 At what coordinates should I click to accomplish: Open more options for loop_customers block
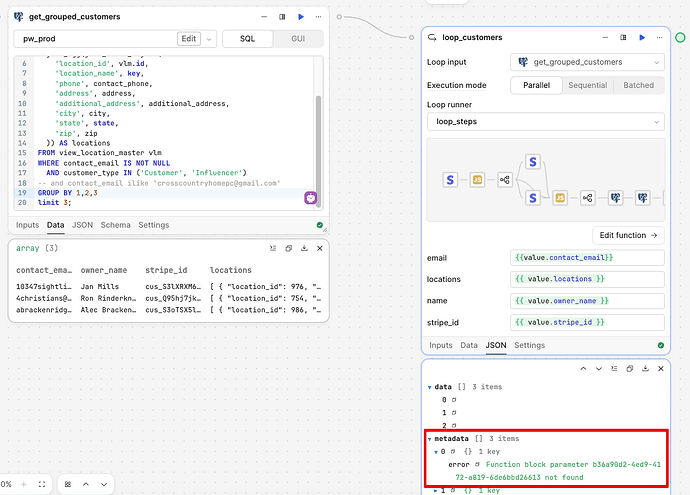(659, 37)
